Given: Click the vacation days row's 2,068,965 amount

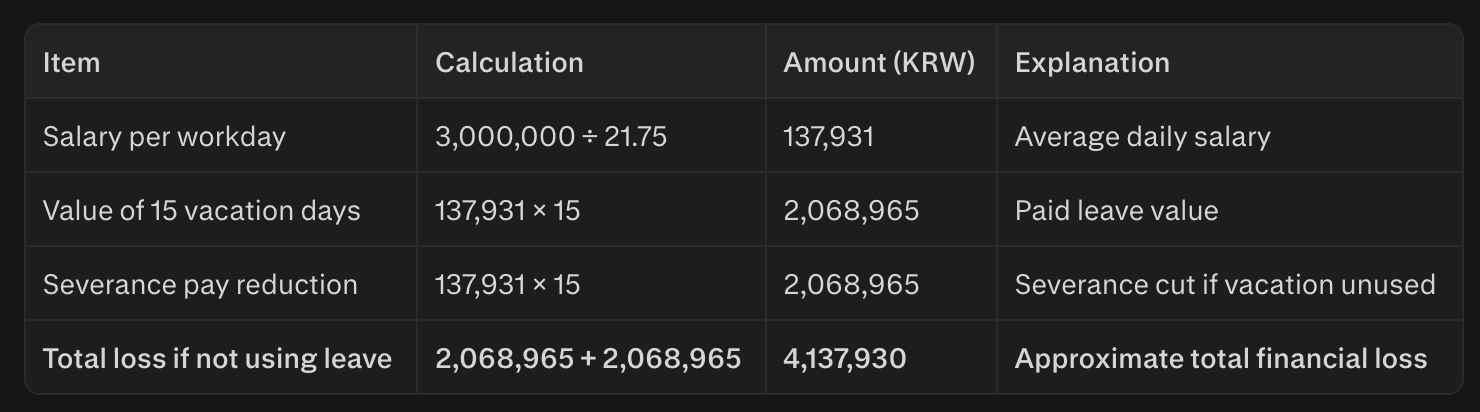Looking at the screenshot, I should (851, 210).
